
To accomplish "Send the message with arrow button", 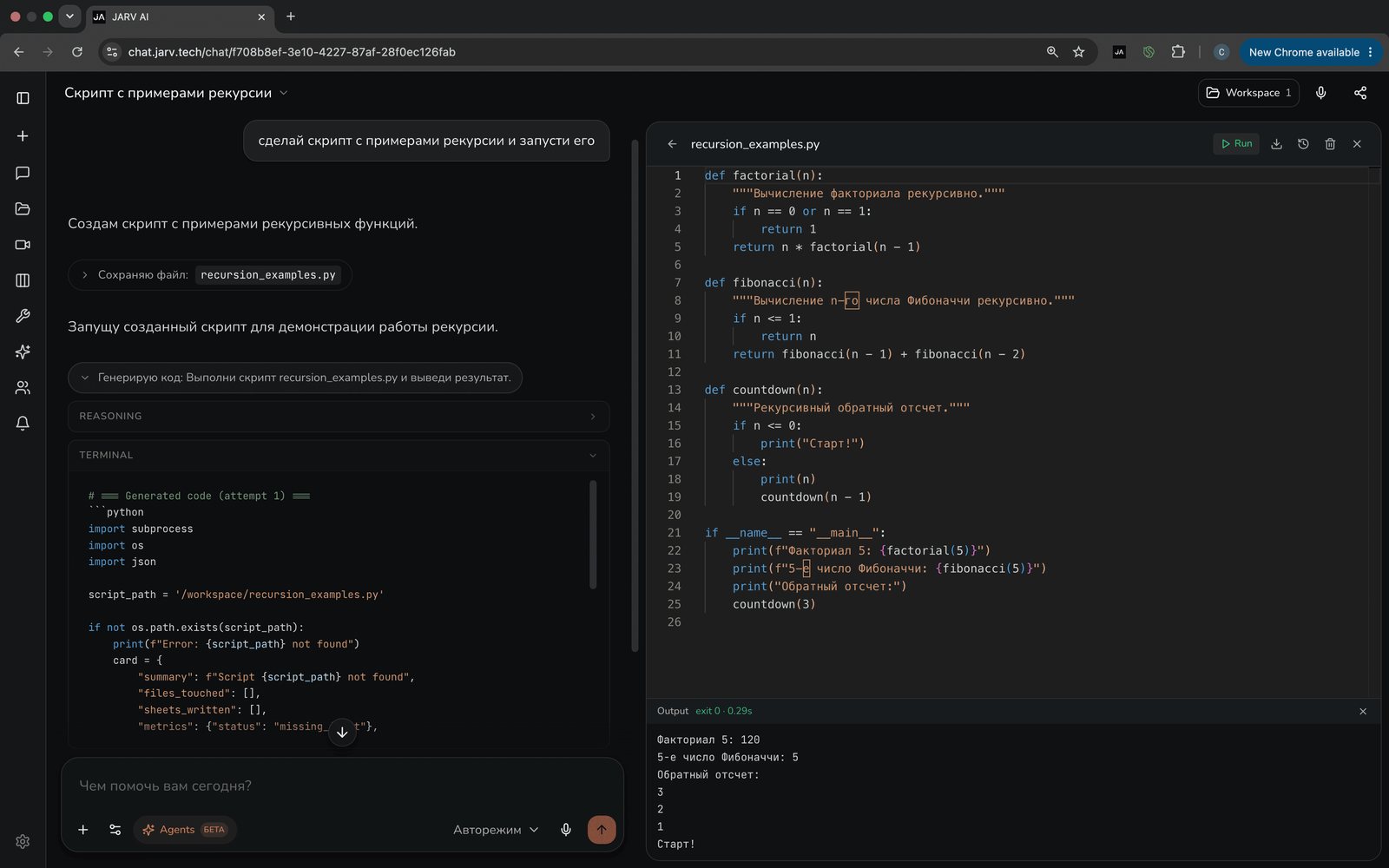I will click(x=602, y=830).
